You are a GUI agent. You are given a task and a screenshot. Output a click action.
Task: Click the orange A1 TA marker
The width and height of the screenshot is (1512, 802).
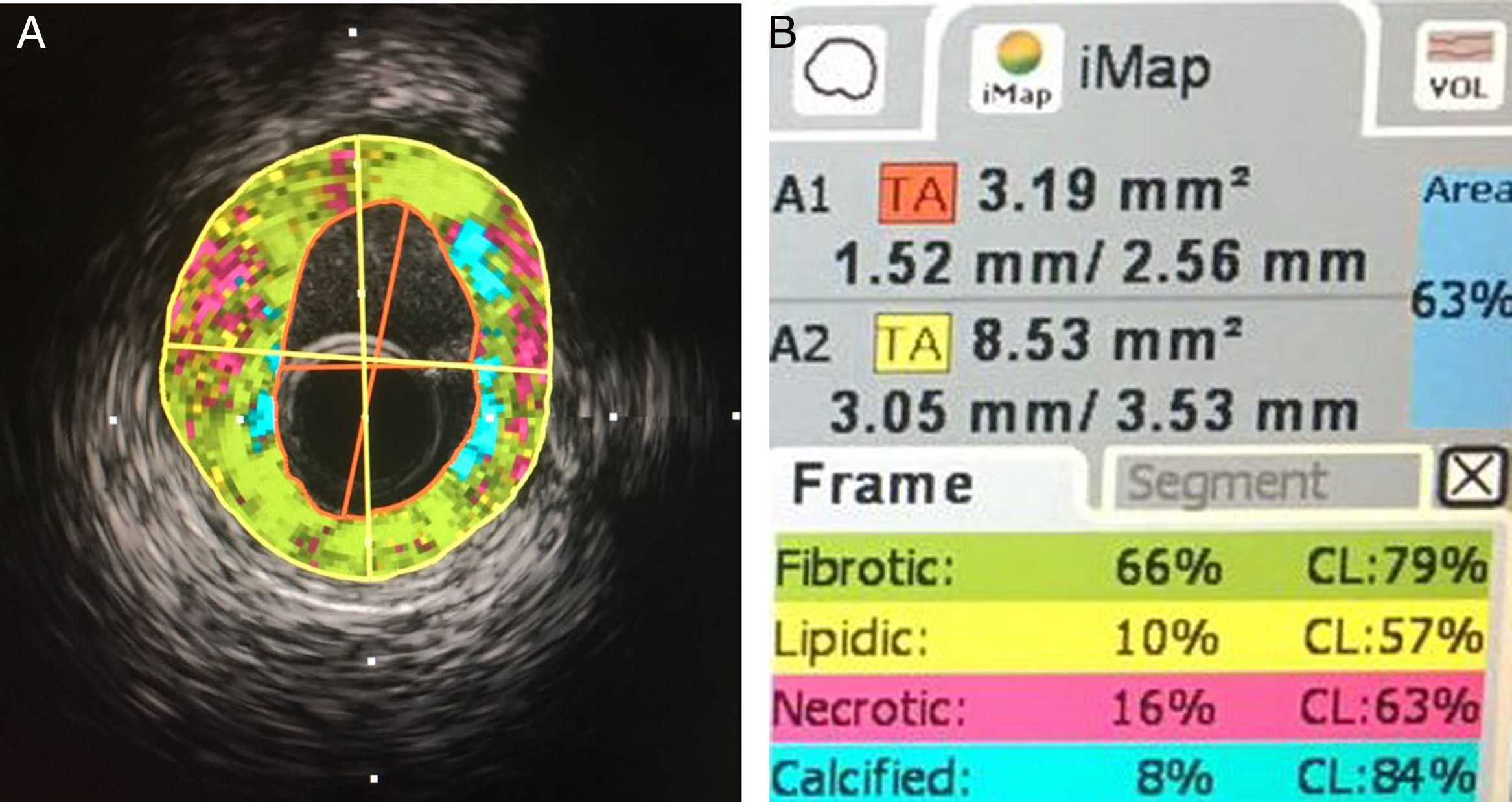[x=916, y=193]
